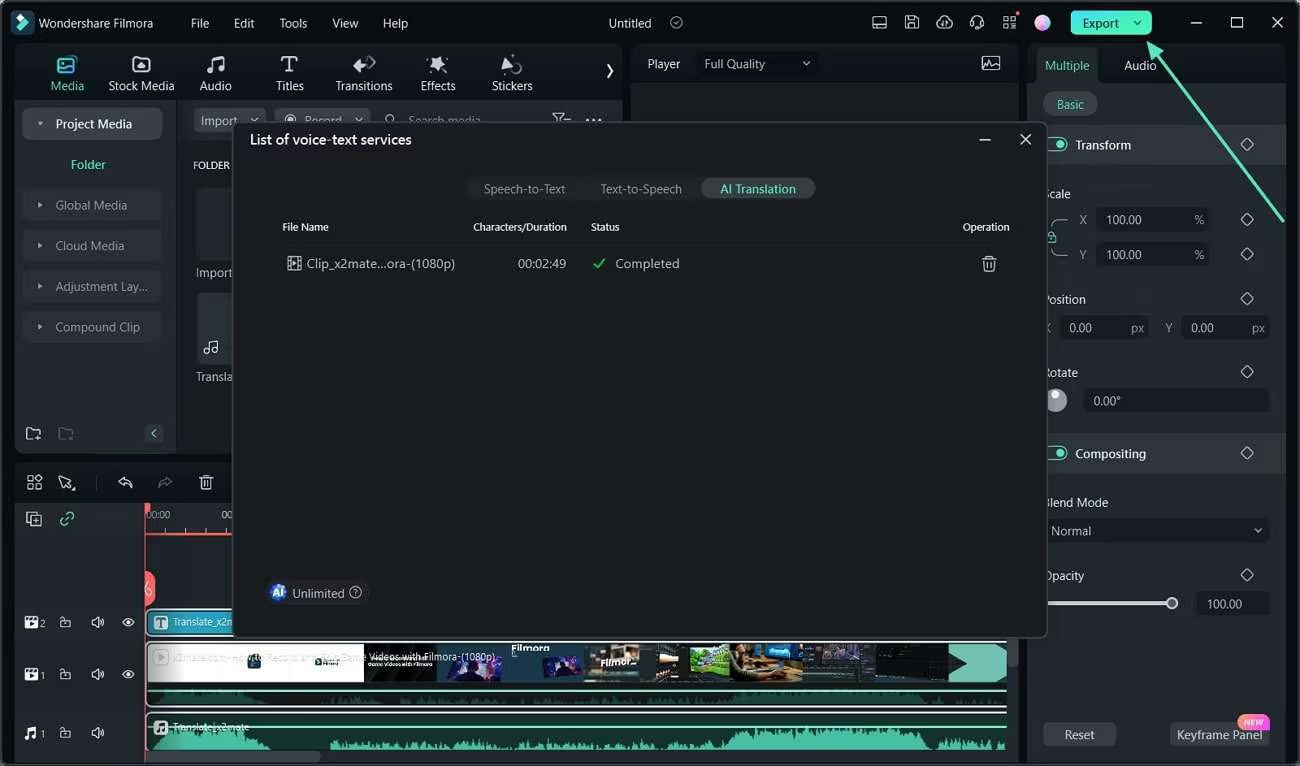This screenshot has height=766, width=1300.
Task: Click the Reset button
Action: (1079, 735)
